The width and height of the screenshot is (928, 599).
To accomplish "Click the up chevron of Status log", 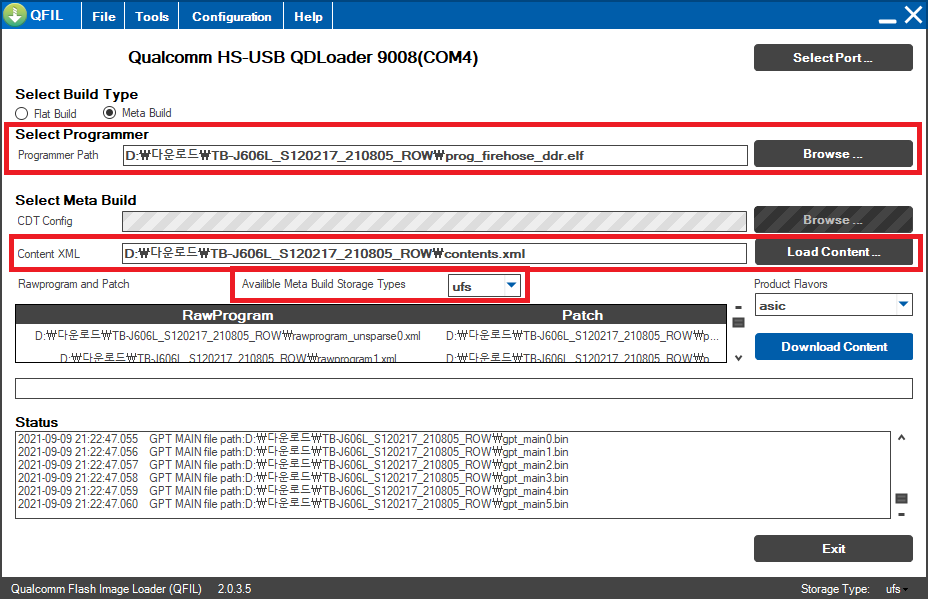I will (901, 437).
